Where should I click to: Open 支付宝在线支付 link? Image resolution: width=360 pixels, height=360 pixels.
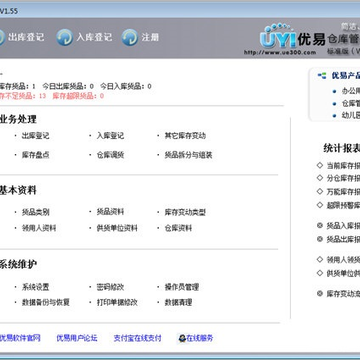[x=137, y=338]
